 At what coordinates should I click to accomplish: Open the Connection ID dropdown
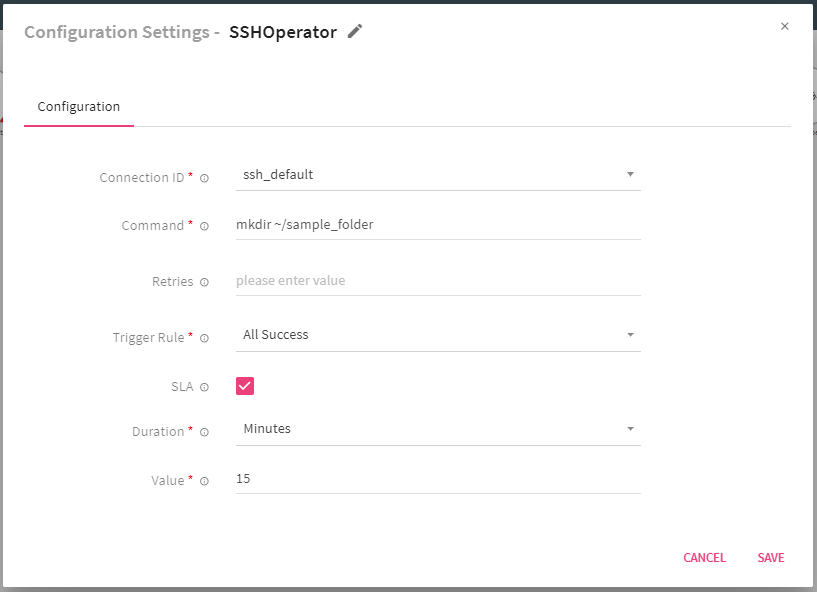[x=630, y=173]
